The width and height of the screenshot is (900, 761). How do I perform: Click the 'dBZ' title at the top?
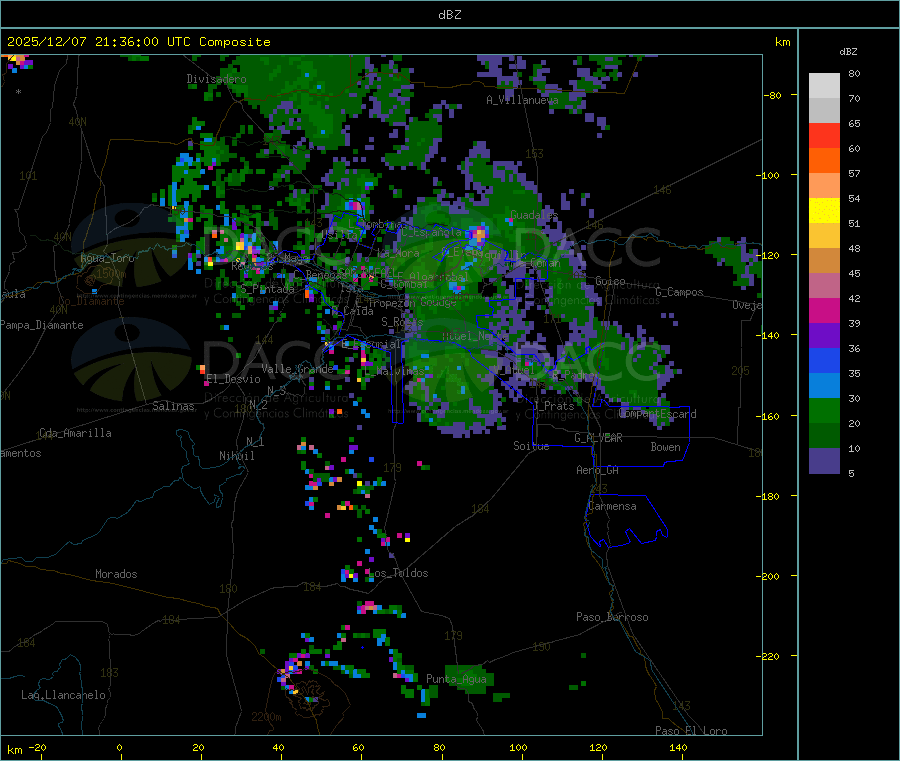click(x=449, y=15)
